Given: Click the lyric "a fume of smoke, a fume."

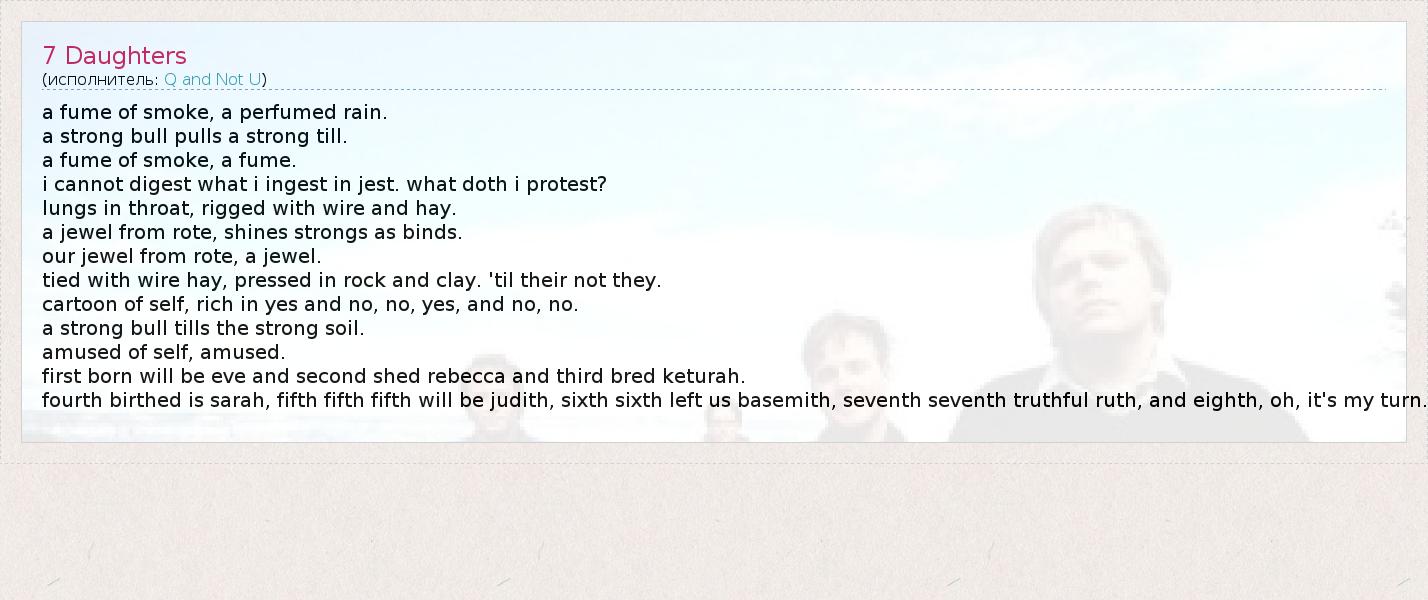Looking at the screenshot, I should tap(169, 160).
